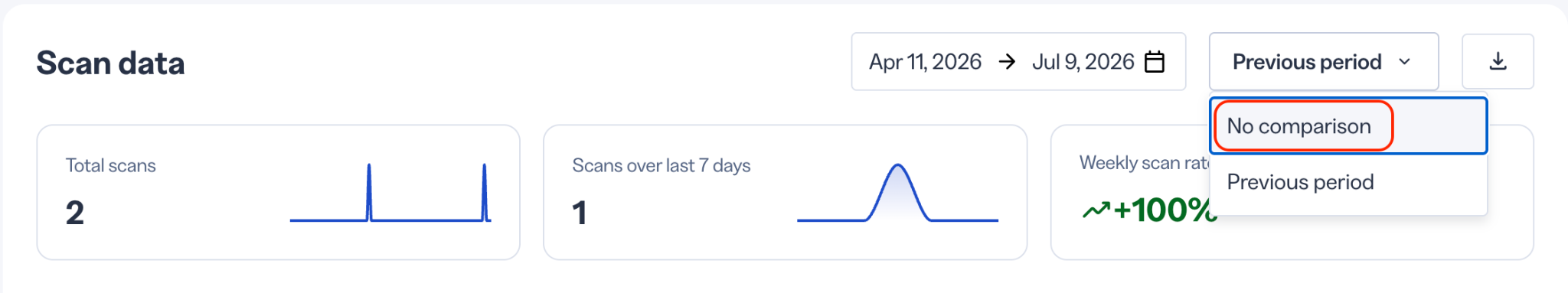The image size is (1568, 293).
Task: Click the arrow between the dates
Action: click(x=1007, y=61)
